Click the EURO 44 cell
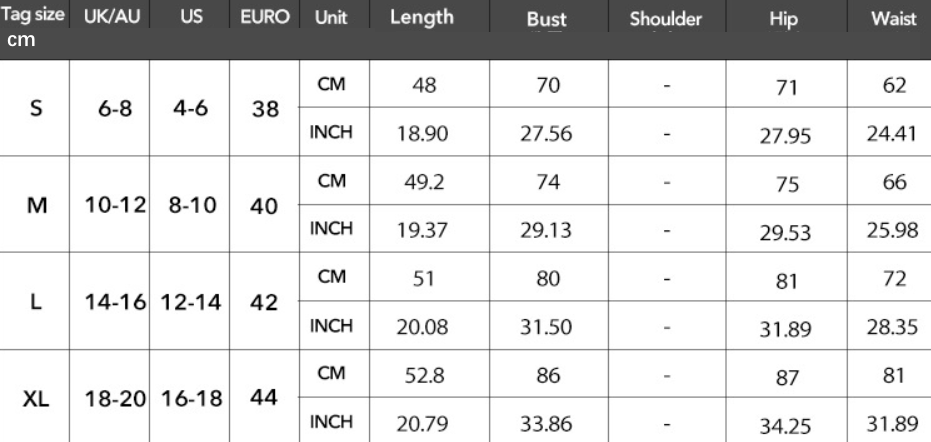This screenshot has width=931, height=442. click(x=264, y=397)
